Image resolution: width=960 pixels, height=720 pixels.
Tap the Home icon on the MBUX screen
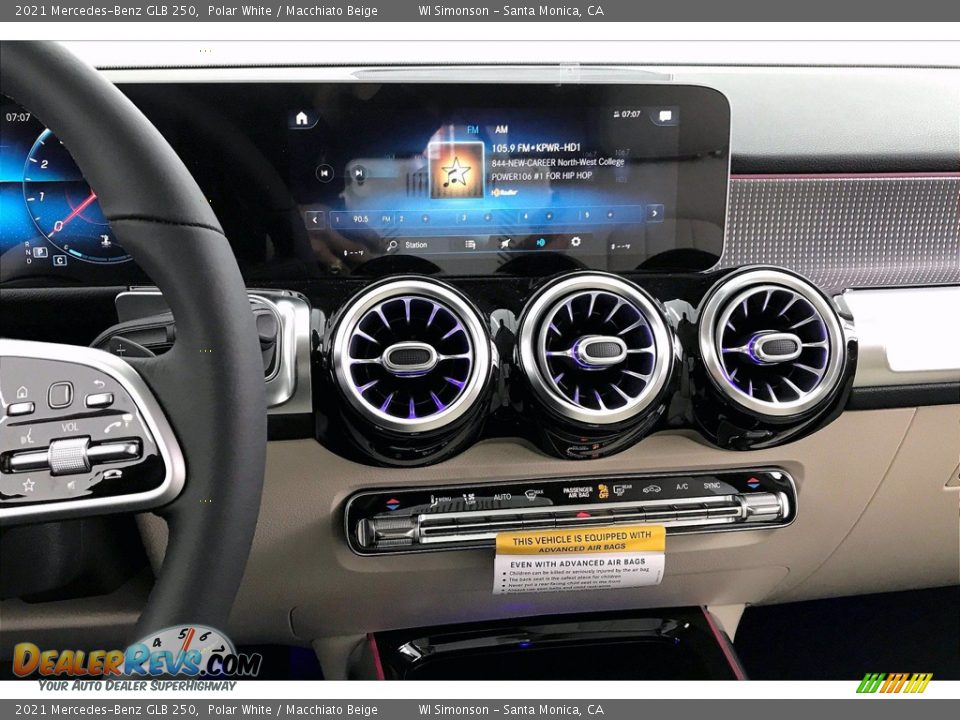click(x=302, y=118)
